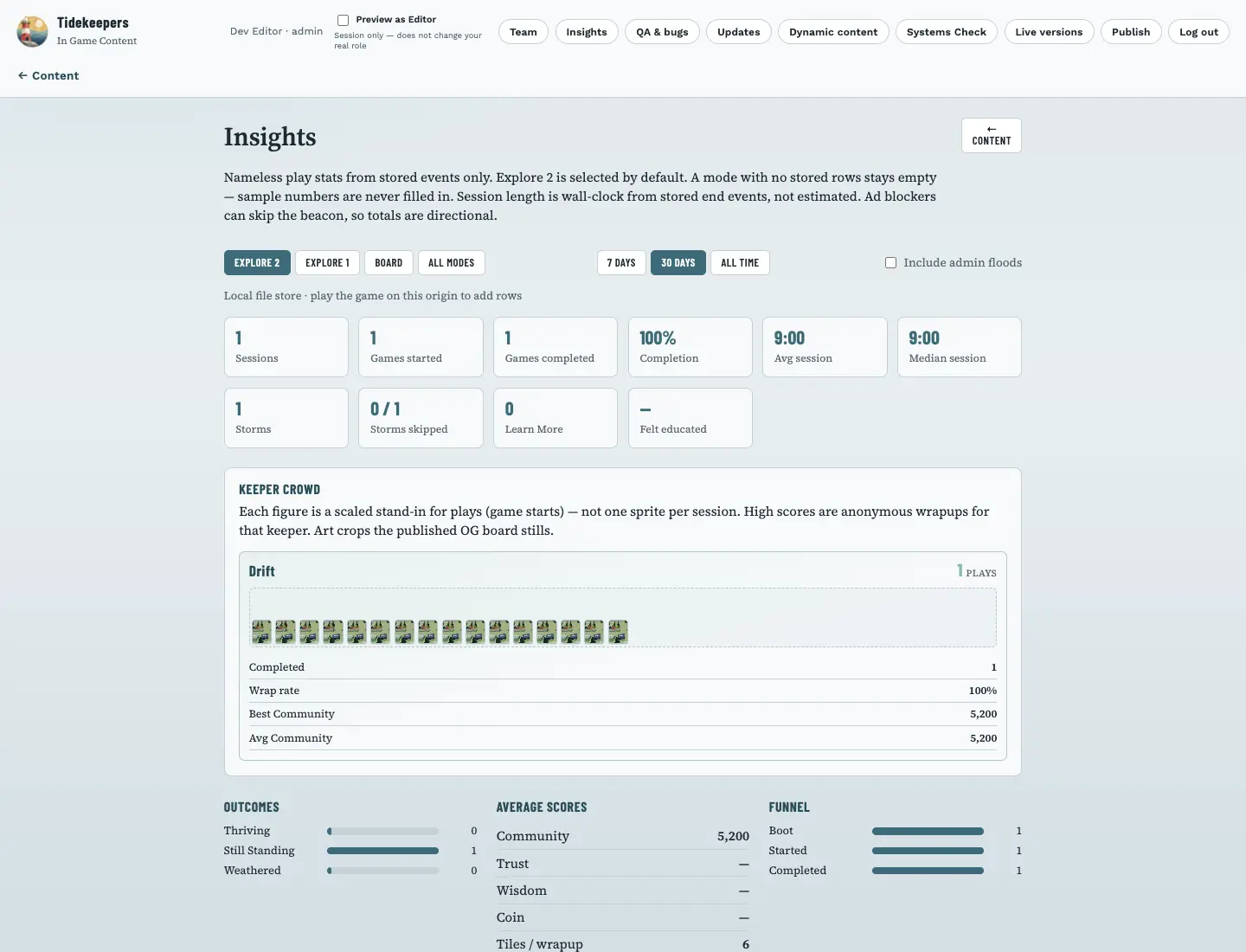Viewport: 1246px width, 952px height.
Task: Click the Publish button
Action: (x=1131, y=32)
